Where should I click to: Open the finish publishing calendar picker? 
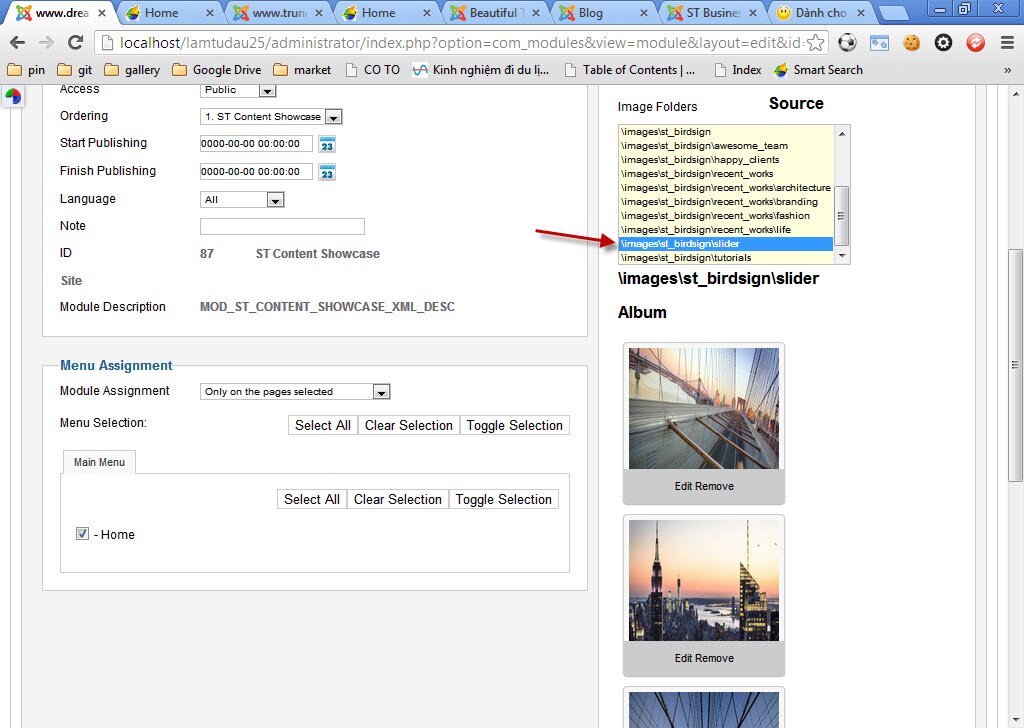[x=326, y=171]
